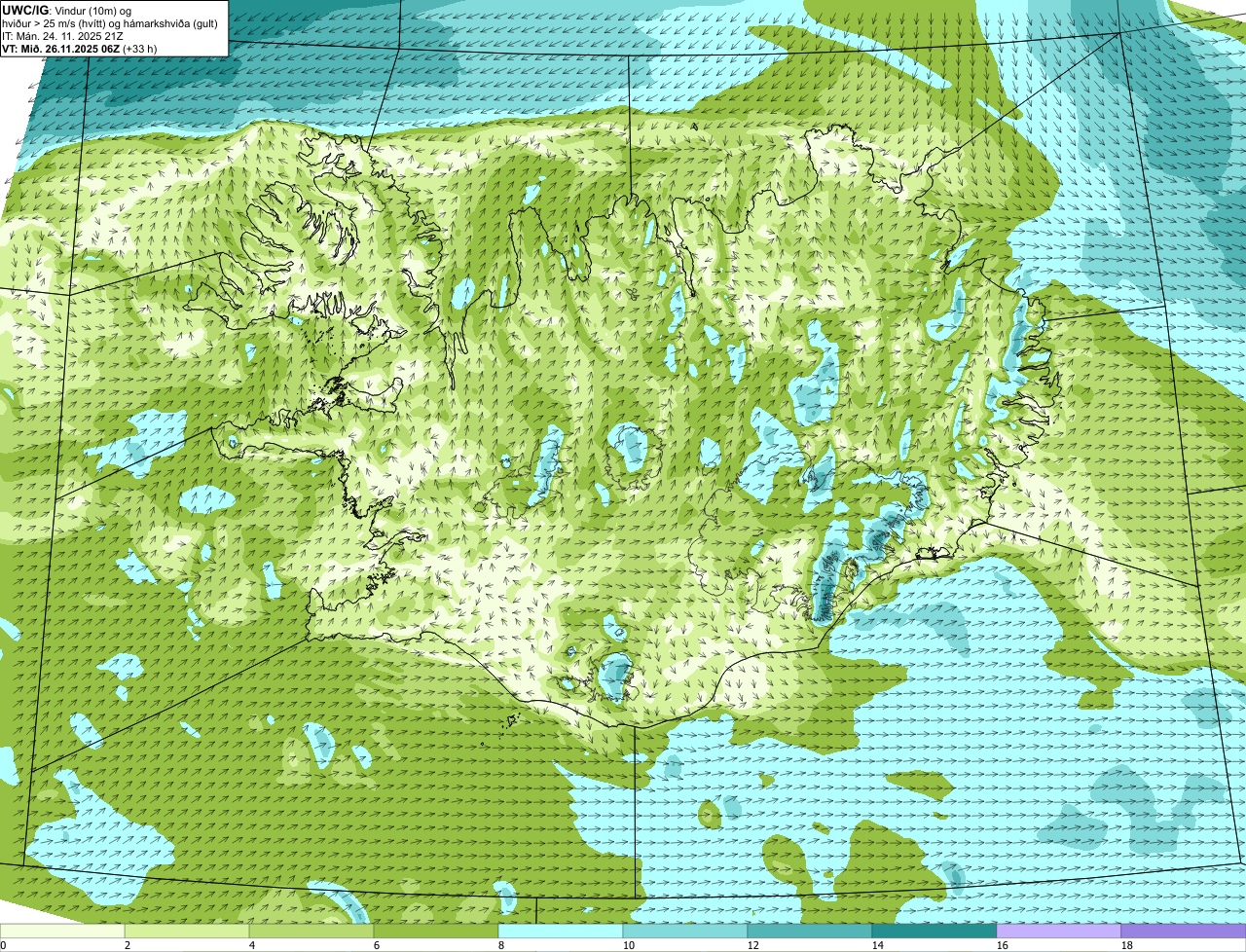Click the scale tick label "0"
This screenshot has width=1246, height=952.
(x=3, y=945)
